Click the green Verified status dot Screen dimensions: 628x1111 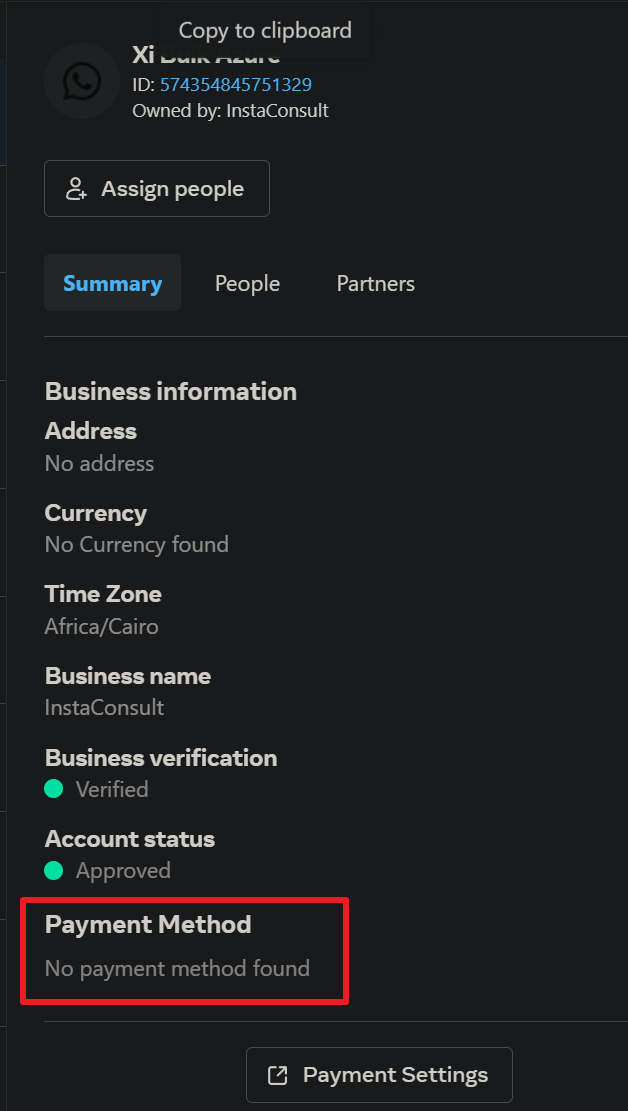[x=54, y=789]
